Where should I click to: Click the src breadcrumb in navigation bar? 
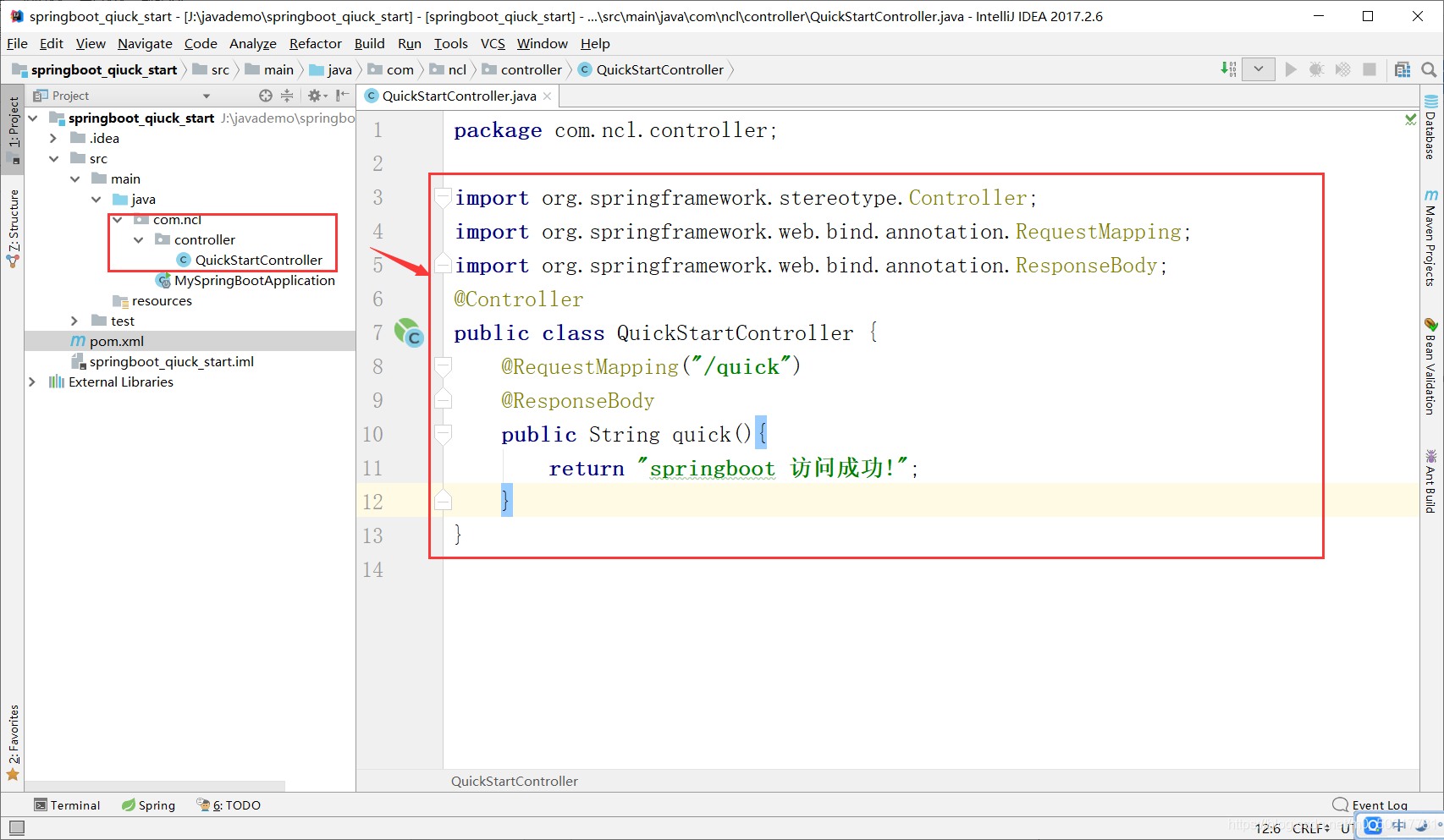[x=212, y=69]
